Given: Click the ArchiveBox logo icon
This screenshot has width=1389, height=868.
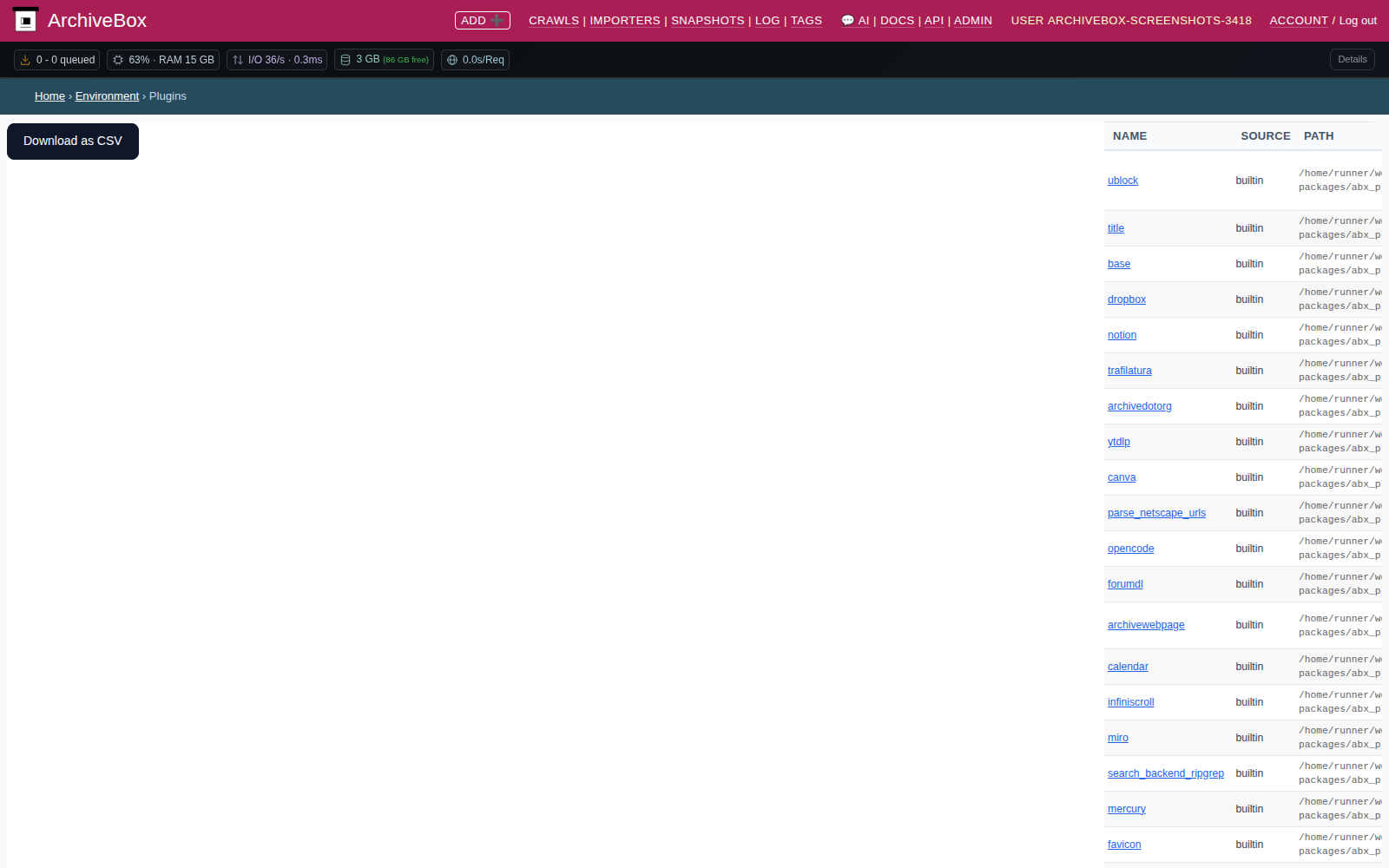Looking at the screenshot, I should pyautogui.click(x=25, y=19).
